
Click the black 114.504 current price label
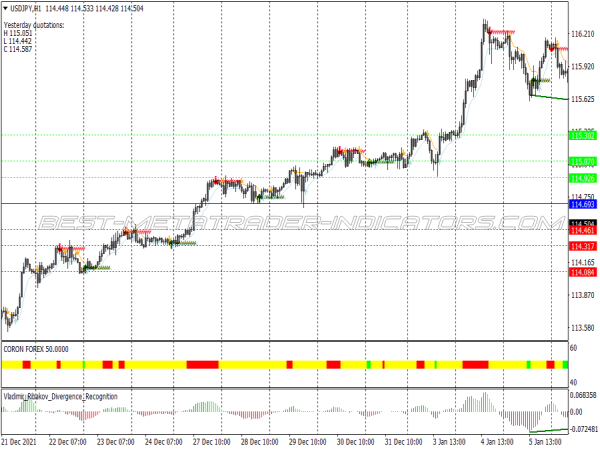point(582,222)
